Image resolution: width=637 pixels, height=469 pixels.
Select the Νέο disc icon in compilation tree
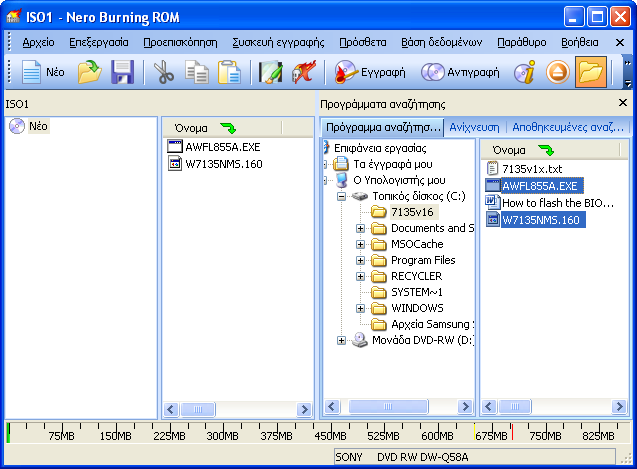click(17, 126)
